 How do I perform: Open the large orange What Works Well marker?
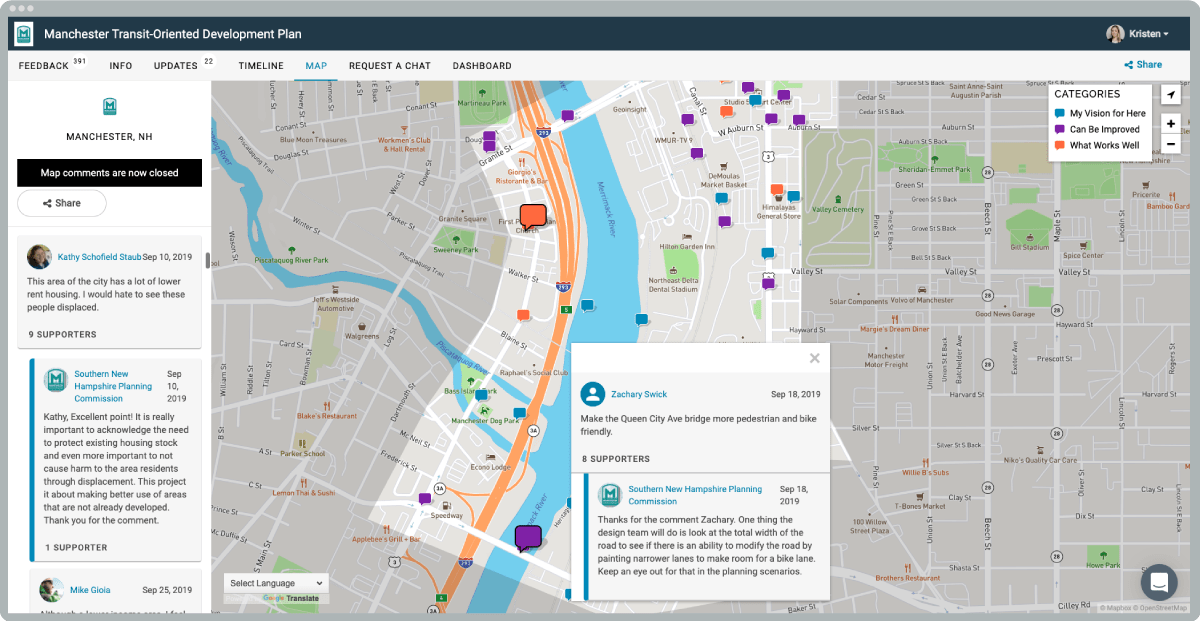point(532,215)
